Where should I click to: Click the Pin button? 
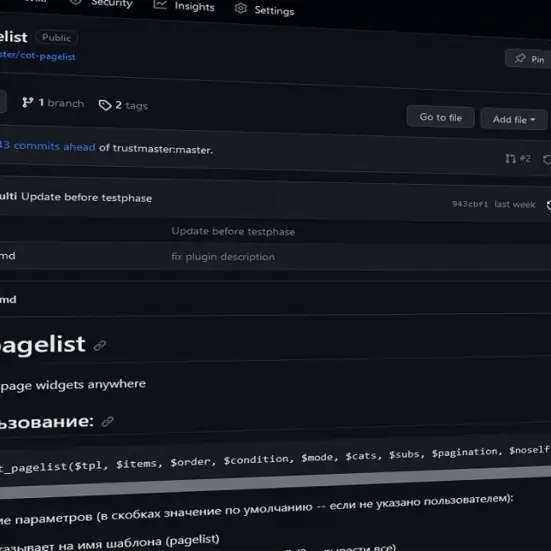(x=528, y=59)
